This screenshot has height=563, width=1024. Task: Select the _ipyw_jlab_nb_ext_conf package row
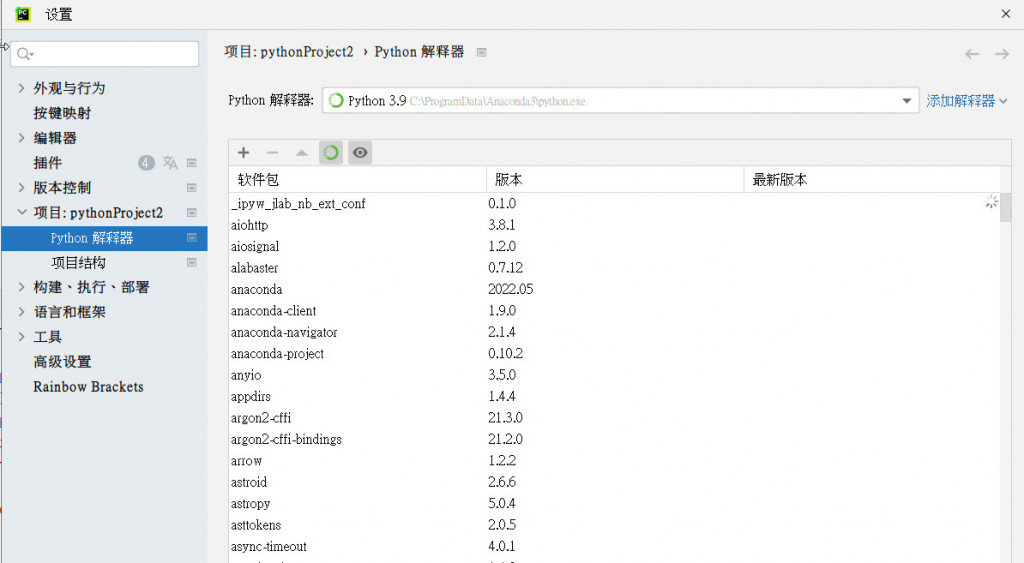(614, 204)
